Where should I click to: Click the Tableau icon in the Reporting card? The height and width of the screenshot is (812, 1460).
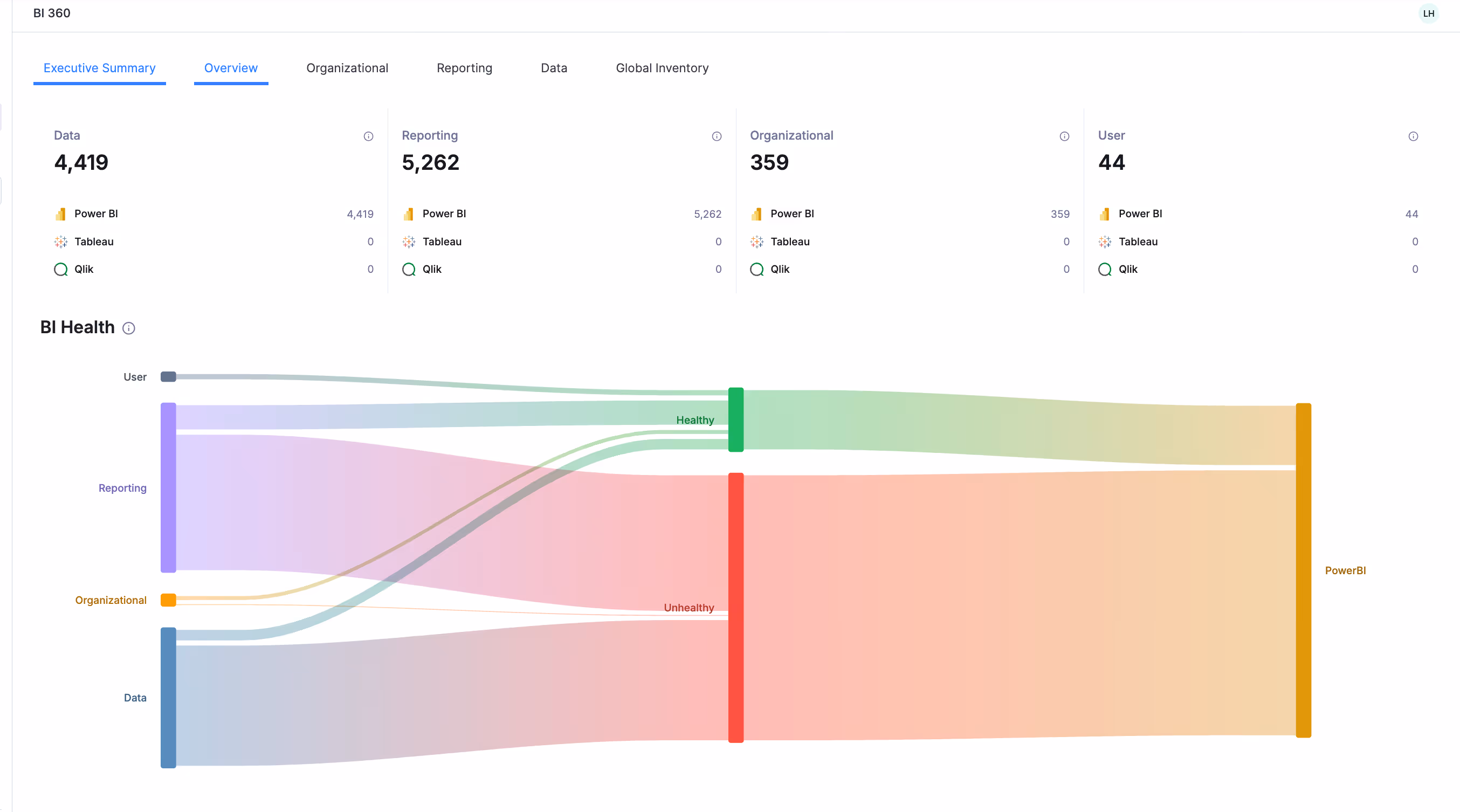tap(409, 242)
